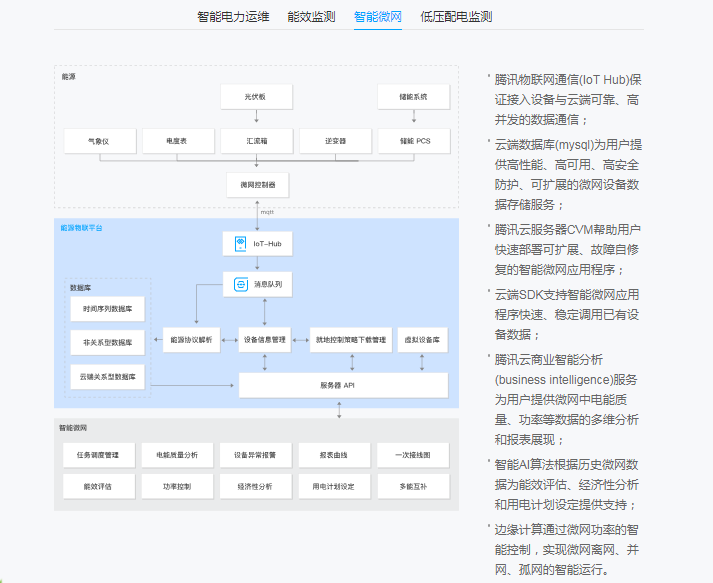Click the 储能 PCS box

[x=414, y=141]
